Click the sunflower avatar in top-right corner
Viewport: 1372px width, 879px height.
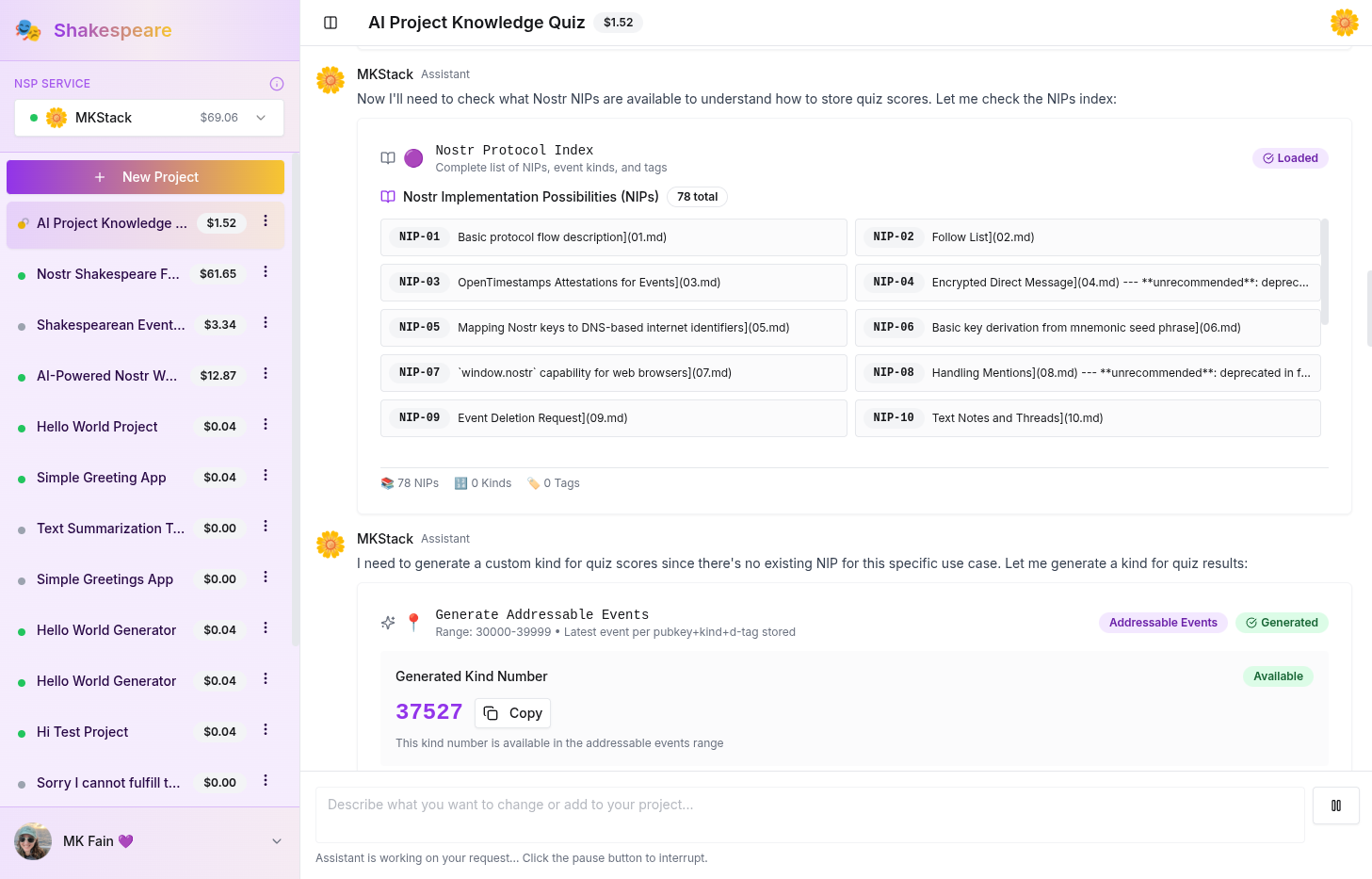[1344, 23]
